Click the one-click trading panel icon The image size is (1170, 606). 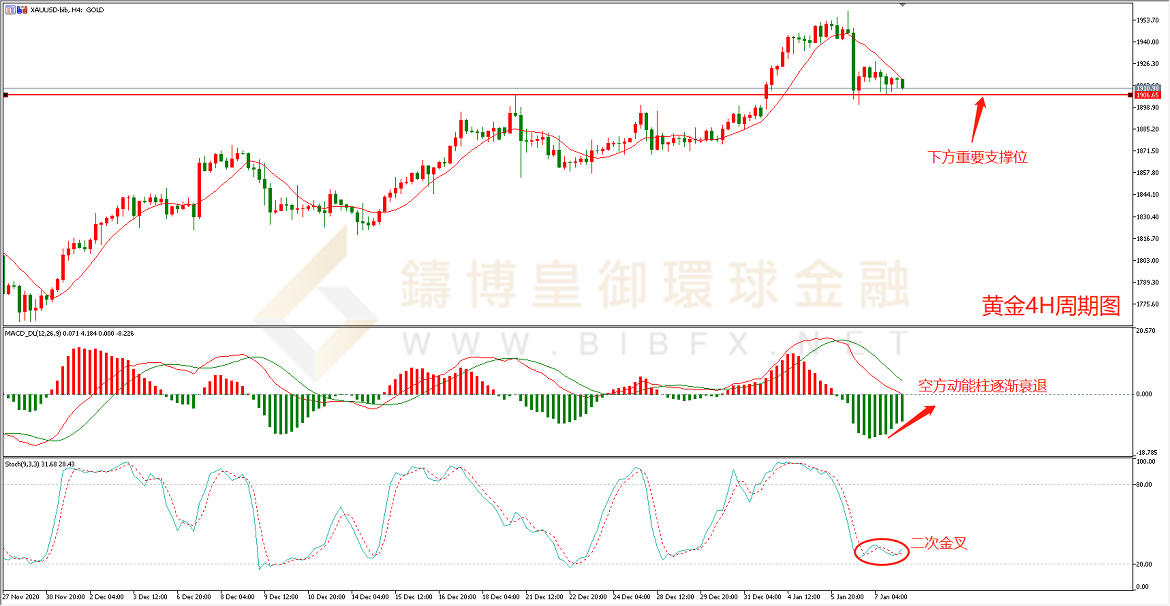coord(8,9)
